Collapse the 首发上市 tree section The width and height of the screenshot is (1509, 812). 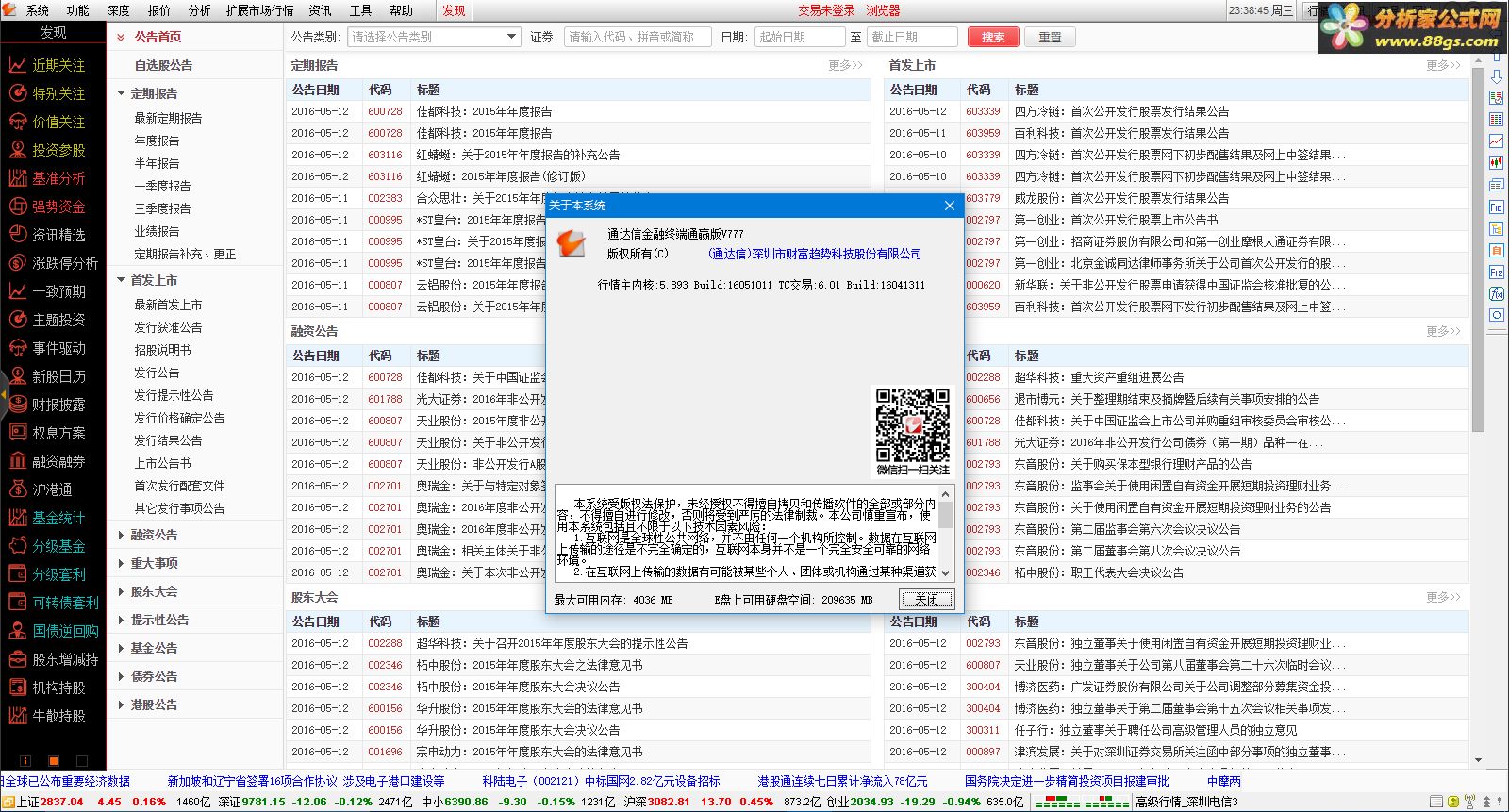121,280
